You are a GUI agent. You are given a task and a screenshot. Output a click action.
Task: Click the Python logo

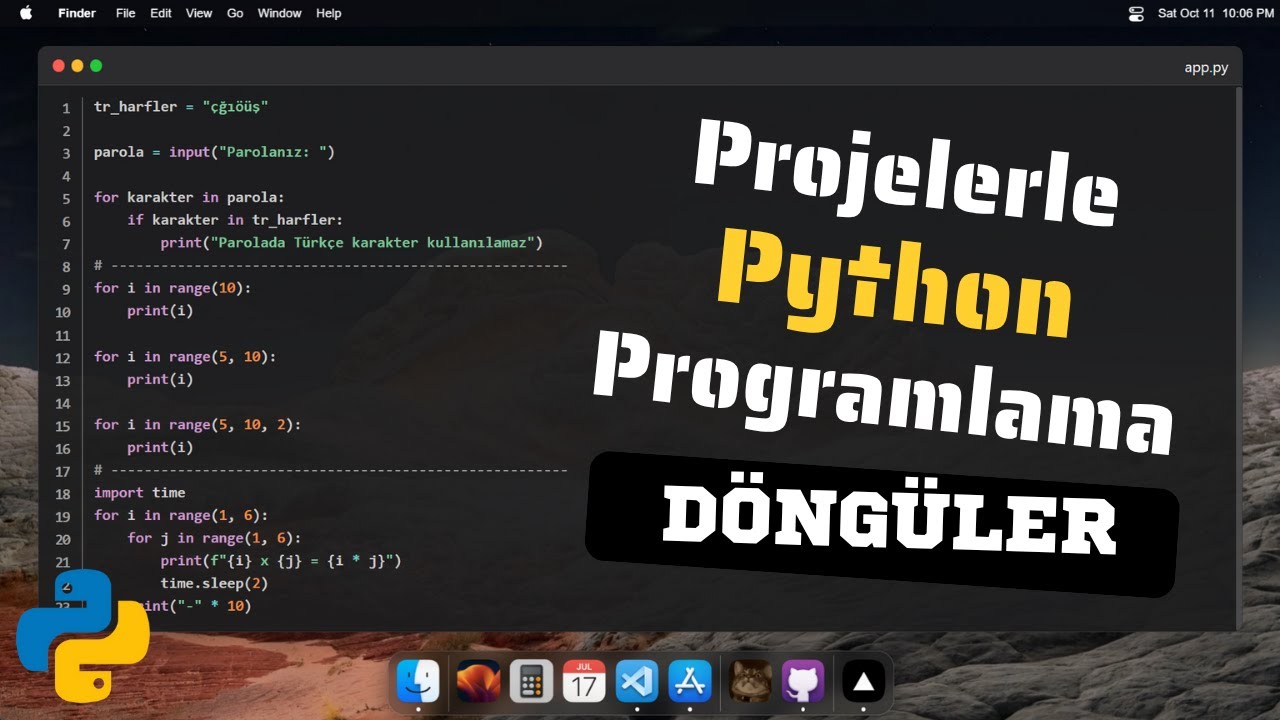pyautogui.click(x=82, y=634)
